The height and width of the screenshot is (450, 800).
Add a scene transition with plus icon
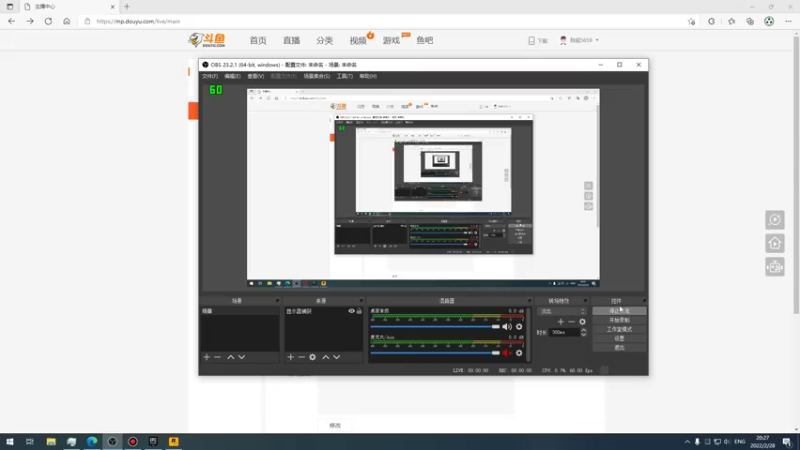click(561, 322)
